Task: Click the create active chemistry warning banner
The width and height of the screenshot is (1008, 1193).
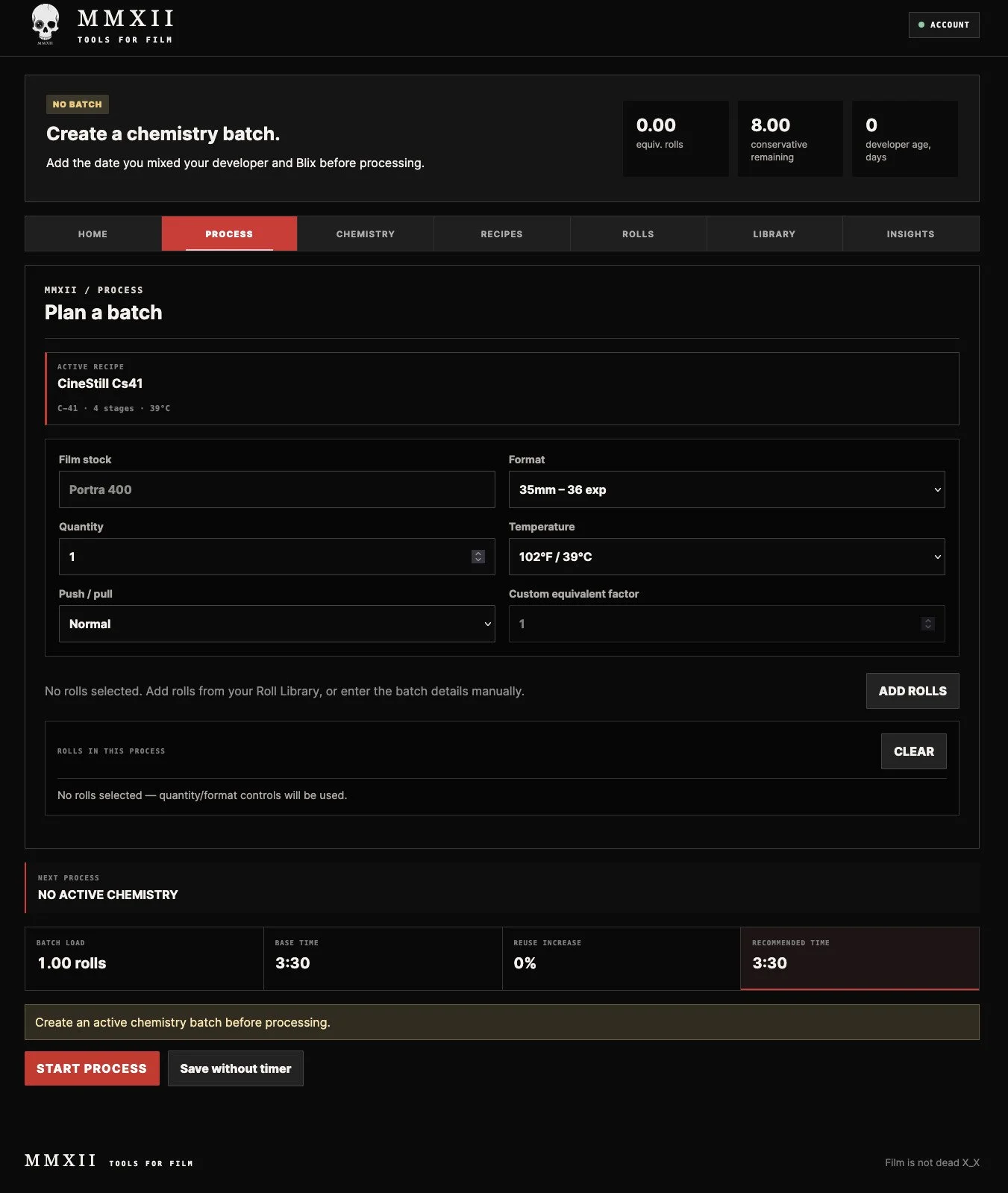Action: click(x=501, y=1022)
